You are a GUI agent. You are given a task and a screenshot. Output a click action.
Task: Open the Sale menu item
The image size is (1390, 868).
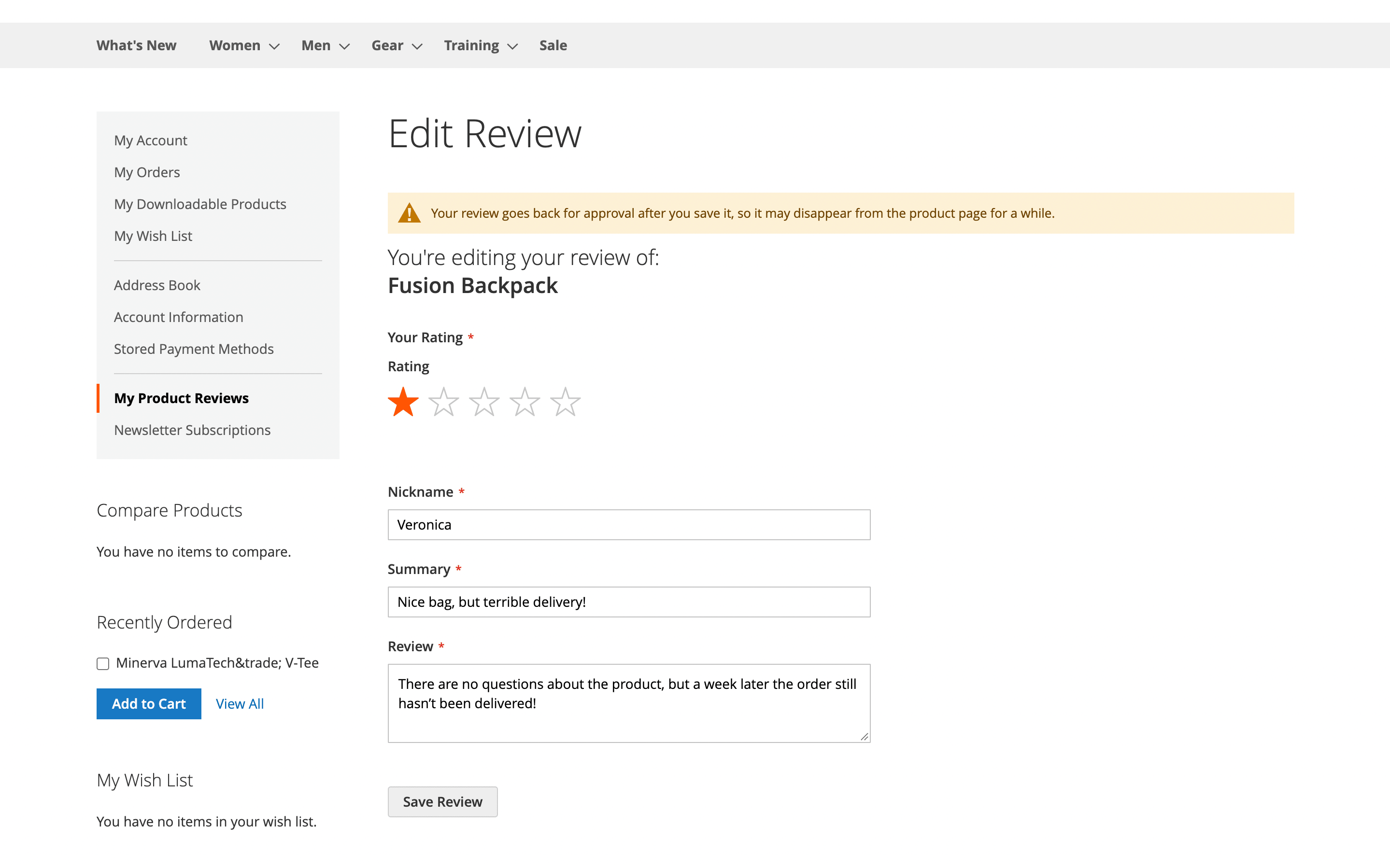[x=553, y=45]
